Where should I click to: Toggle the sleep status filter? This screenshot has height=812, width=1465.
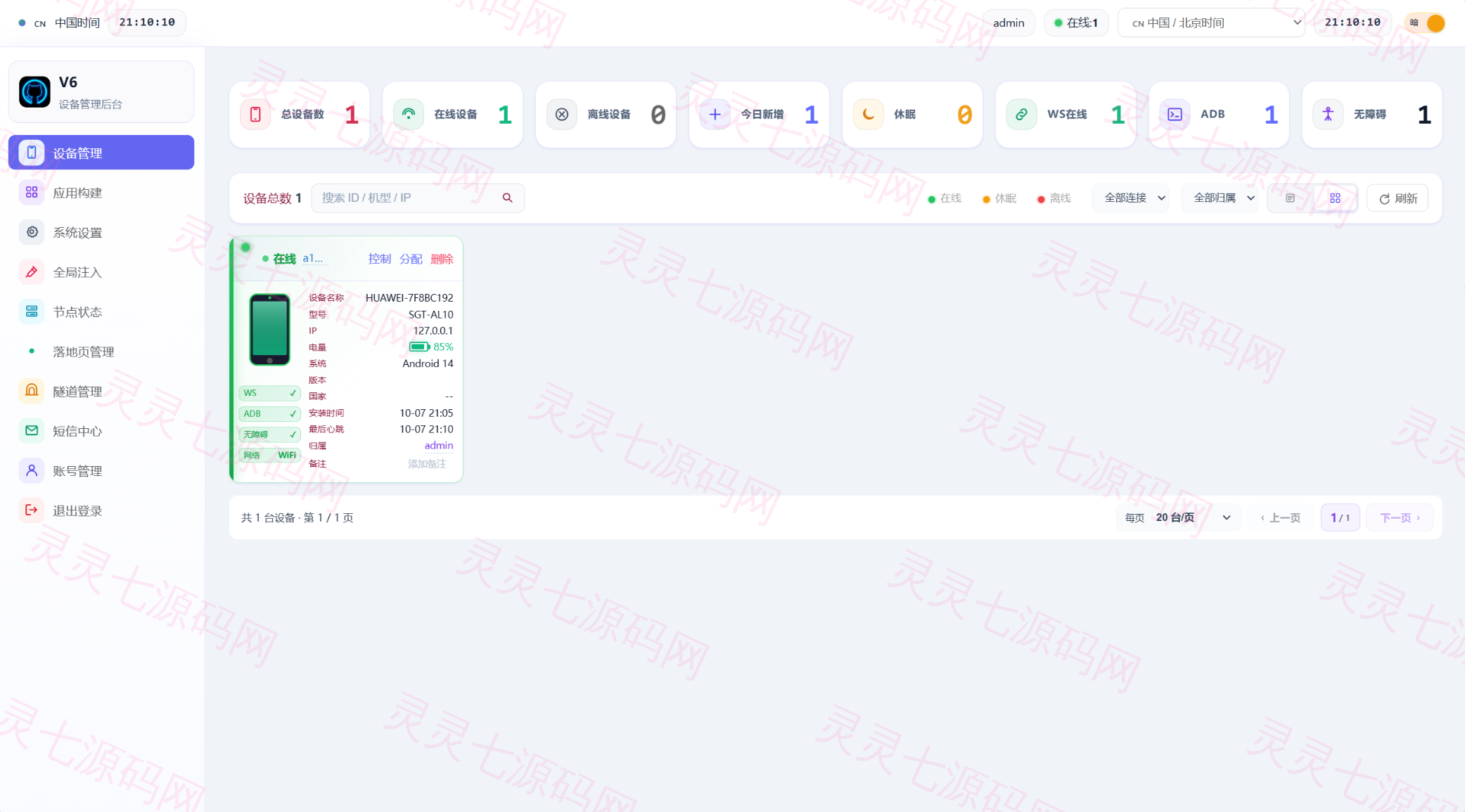click(x=999, y=199)
